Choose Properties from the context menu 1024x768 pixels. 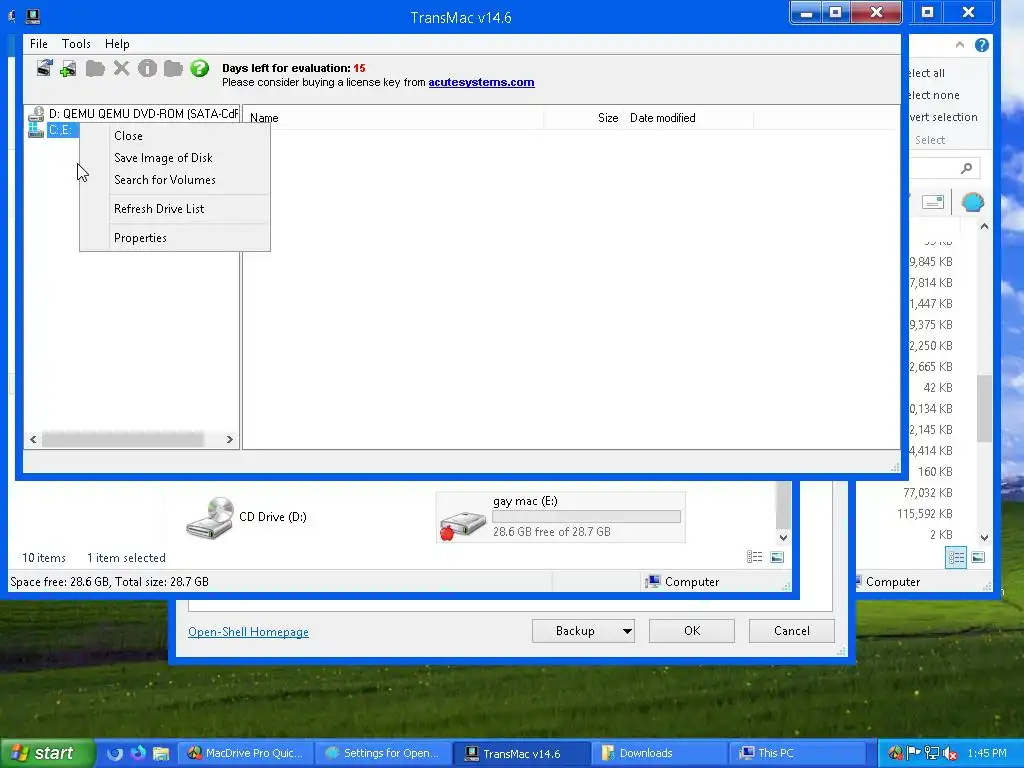pos(174,238)
